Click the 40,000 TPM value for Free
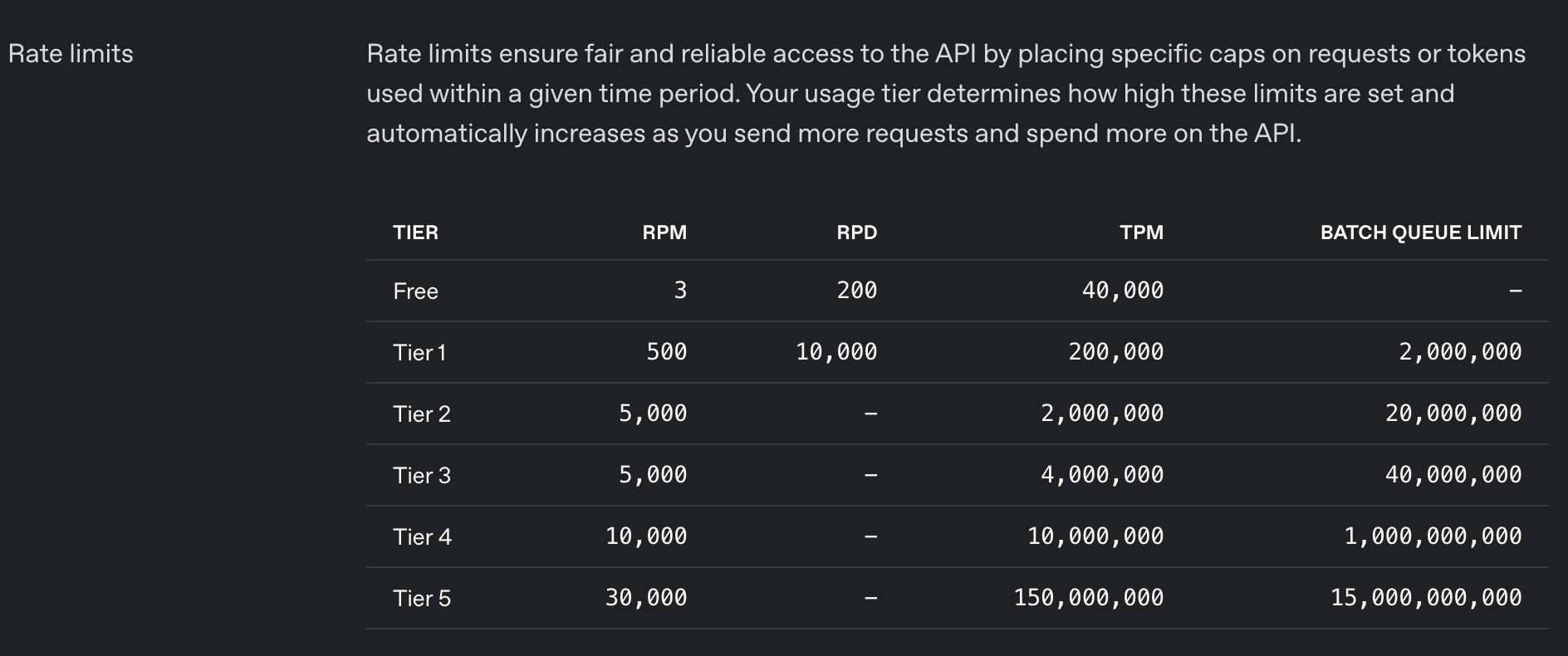1568x656 pixels. pos(1123,291)
